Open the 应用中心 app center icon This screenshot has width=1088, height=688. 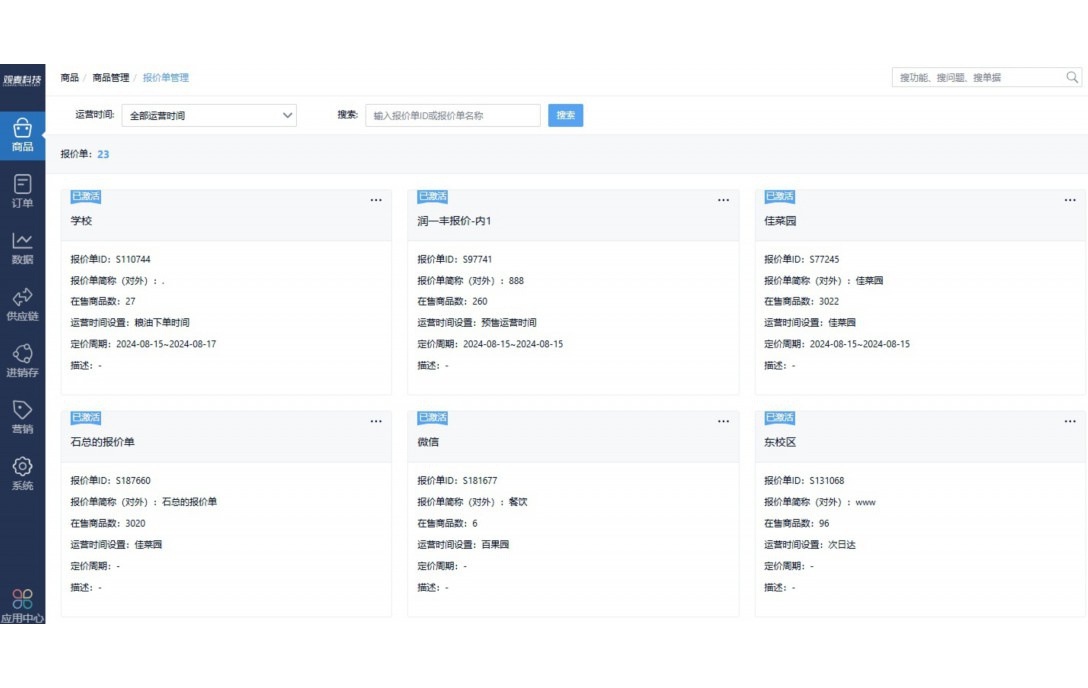click(x=23, y=601)
